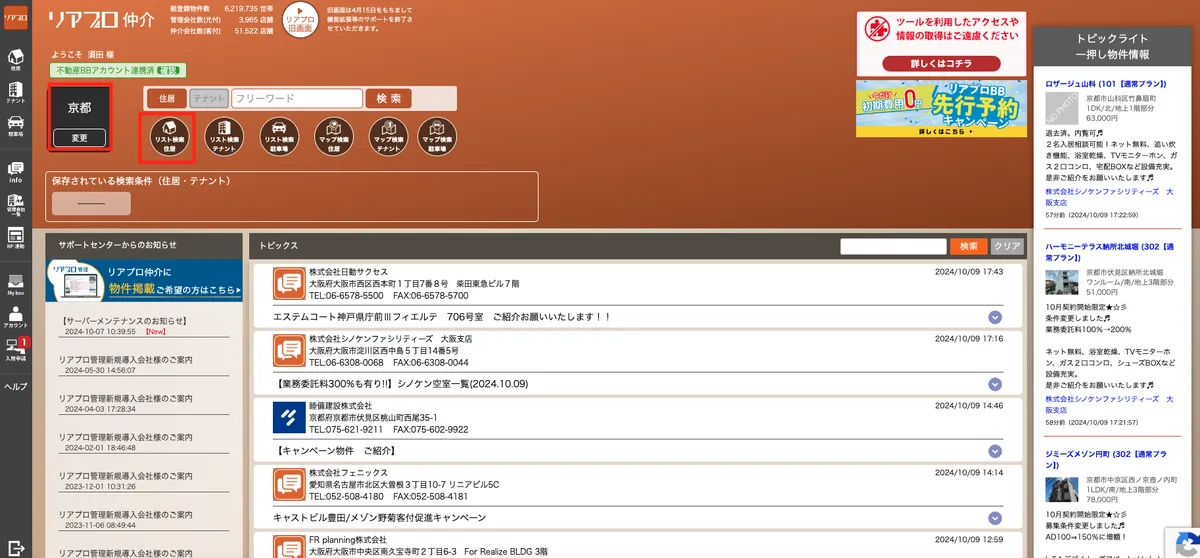1200x558 pixels.
Task: Click the 検索 button beside フリーワード
Action: [x=389, y=98]
